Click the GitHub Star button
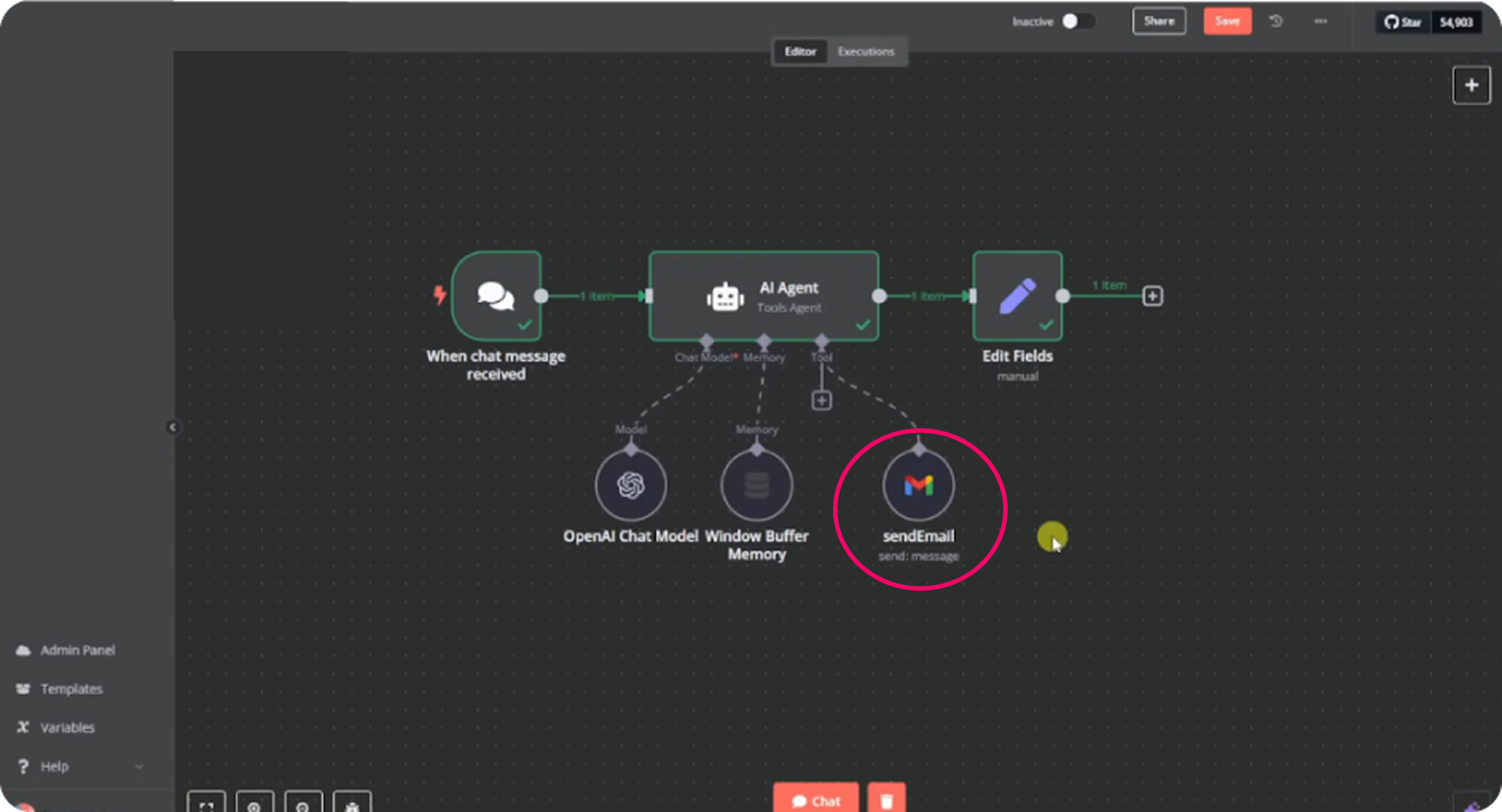The width and height of the screenshot is (1502, 812). (1403, 21)
